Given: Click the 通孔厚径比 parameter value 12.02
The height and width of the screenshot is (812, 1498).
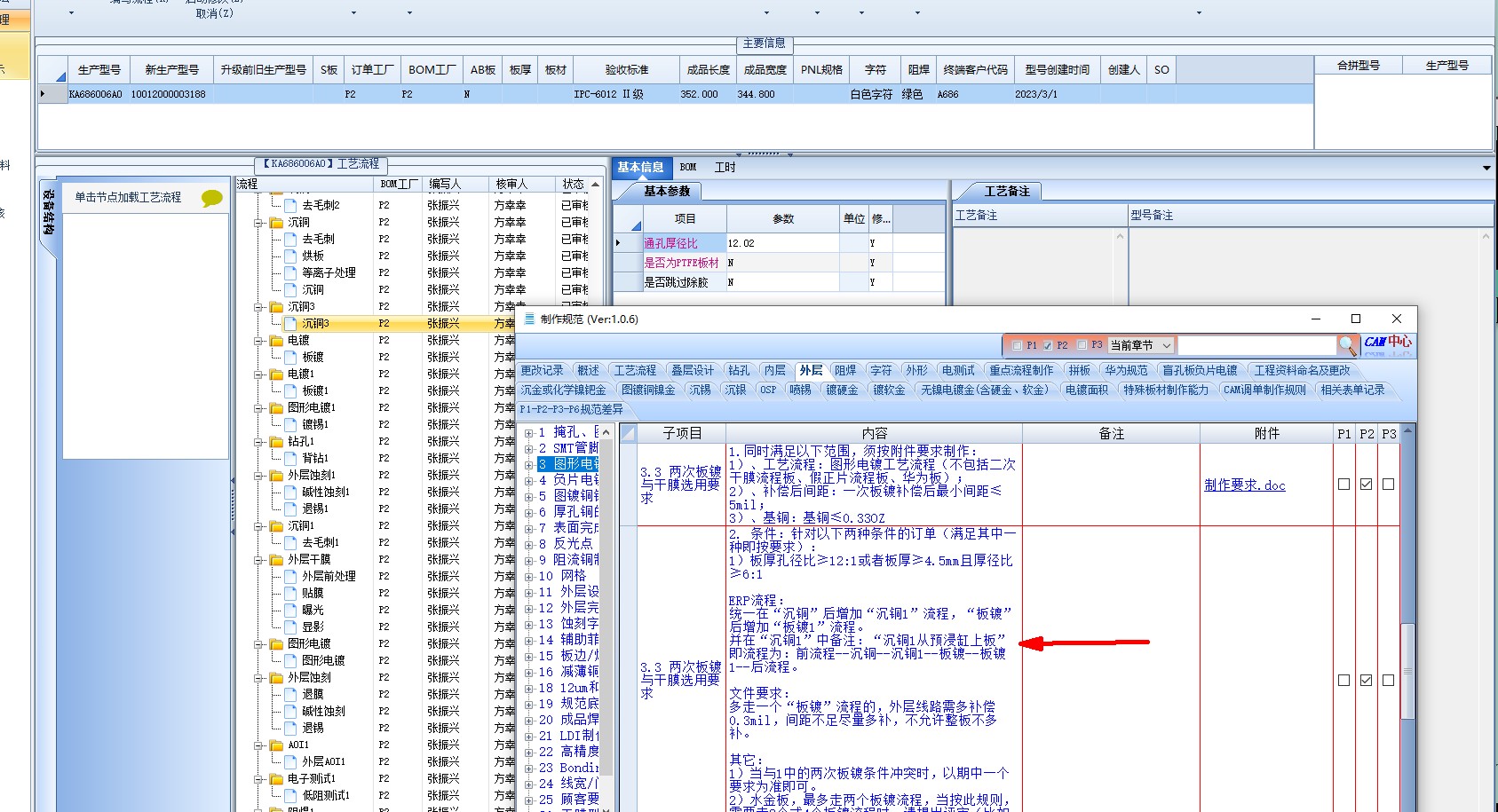Looking at the screenshot, I should point(782,243).
